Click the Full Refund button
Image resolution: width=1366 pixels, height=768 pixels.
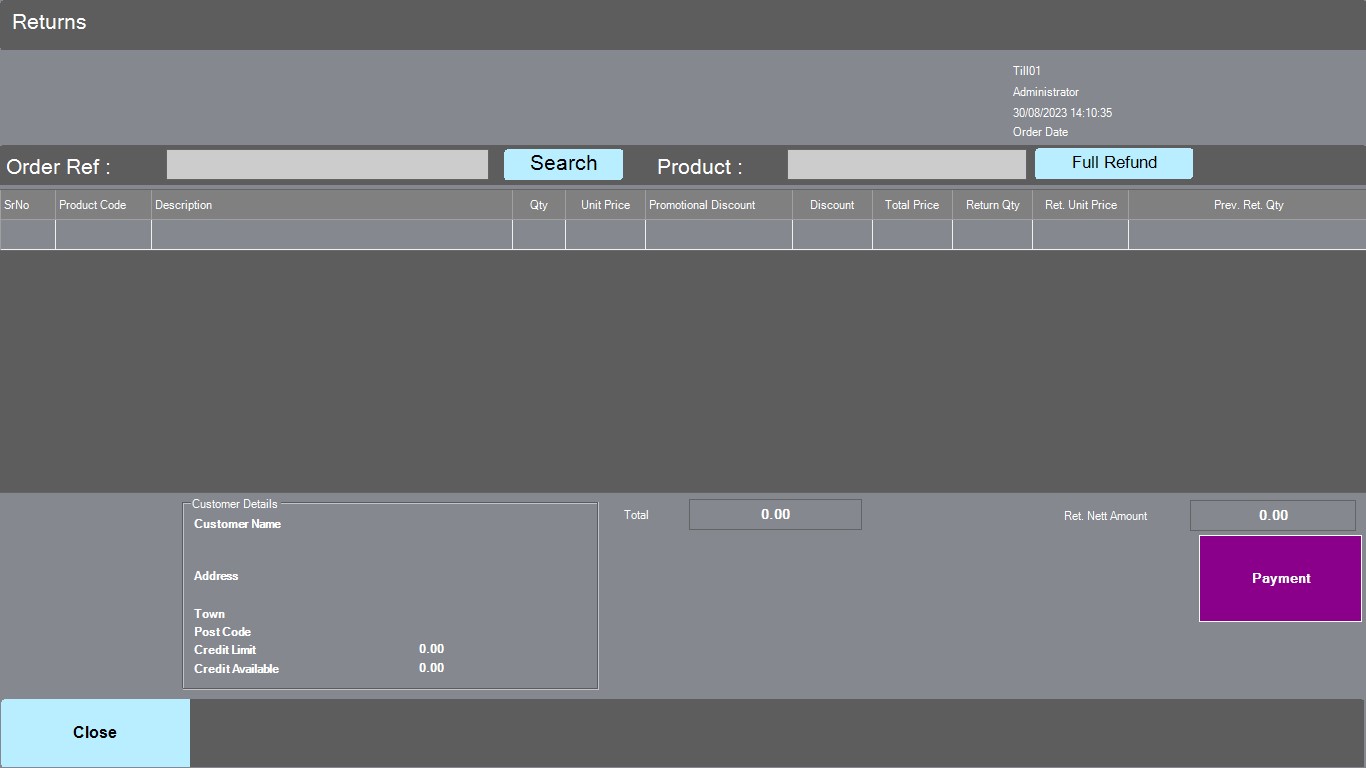tap(1113, 163)
